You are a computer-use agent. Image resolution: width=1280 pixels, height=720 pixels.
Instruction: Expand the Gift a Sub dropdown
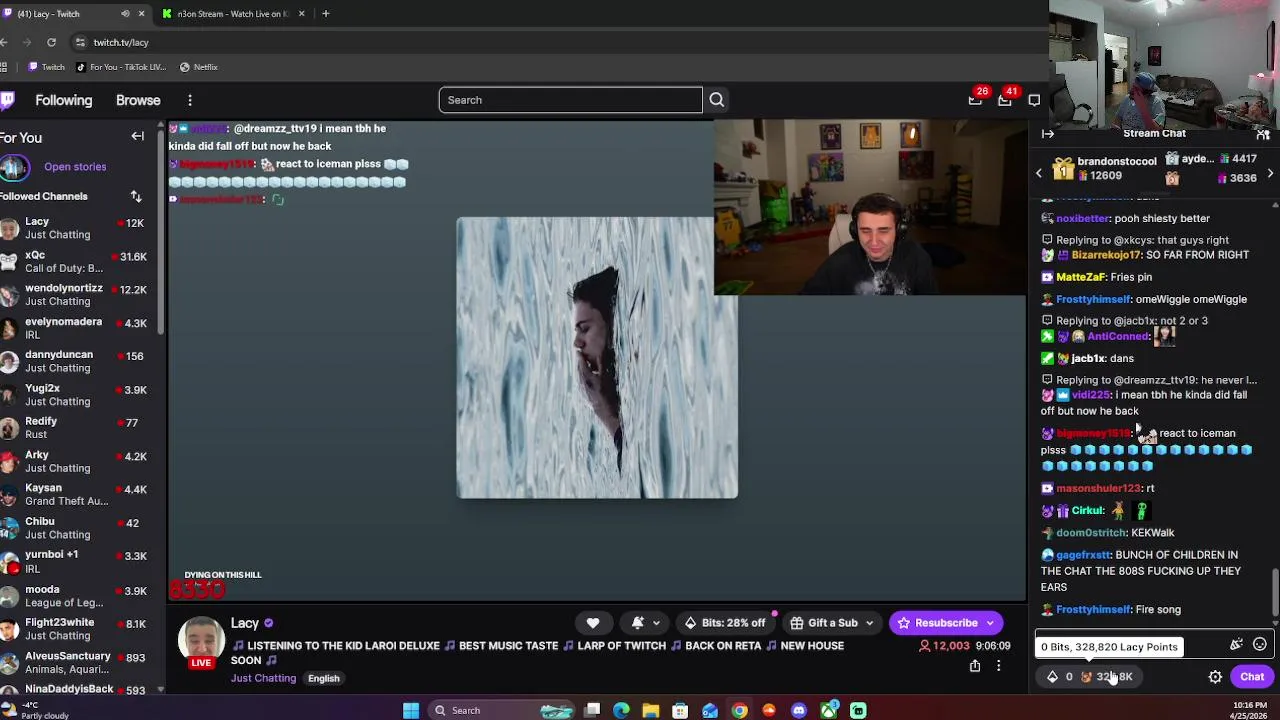click(868, 623)
